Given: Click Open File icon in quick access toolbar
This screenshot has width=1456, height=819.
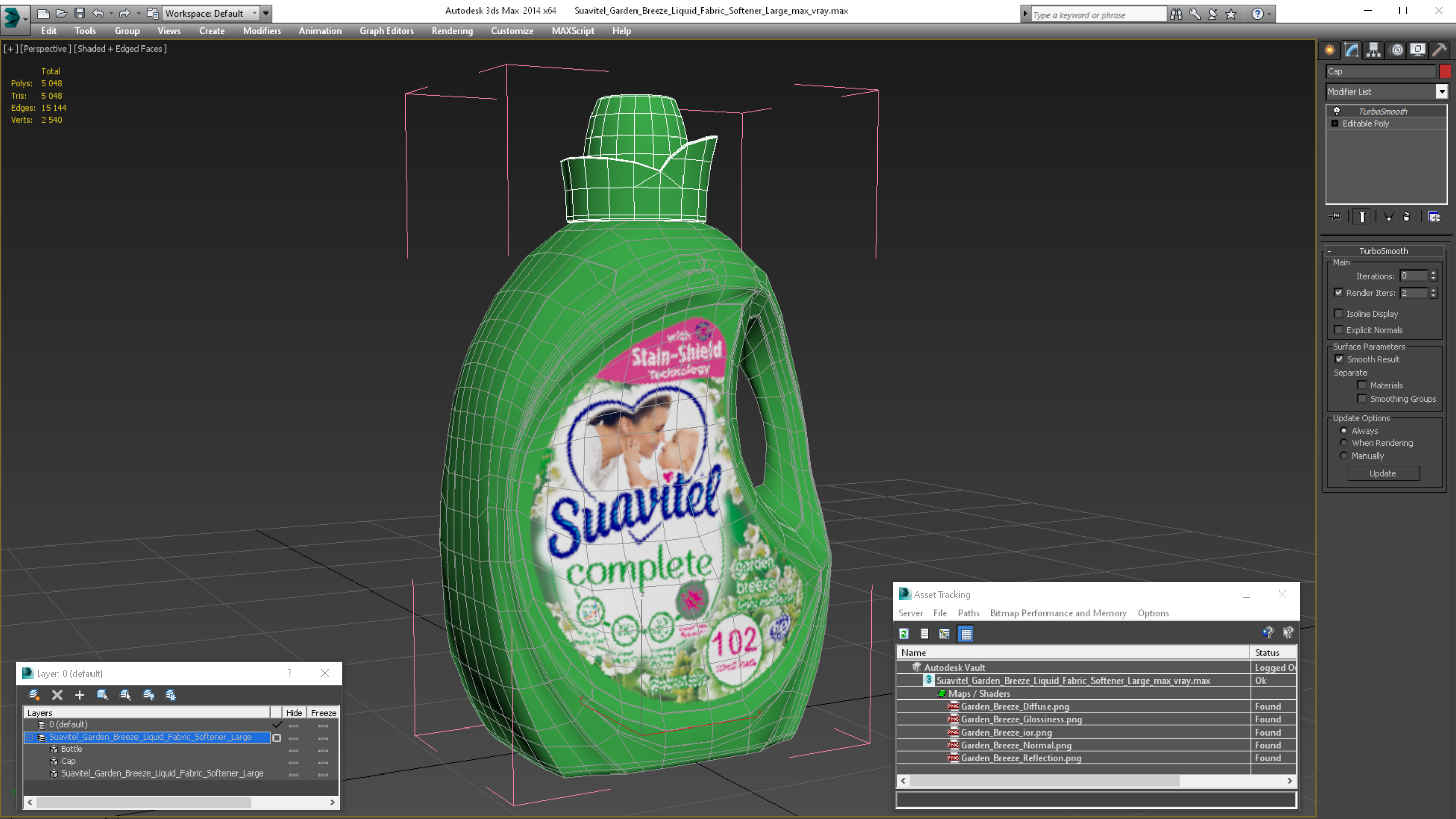Looking at the screenshot, I should 61,13.
